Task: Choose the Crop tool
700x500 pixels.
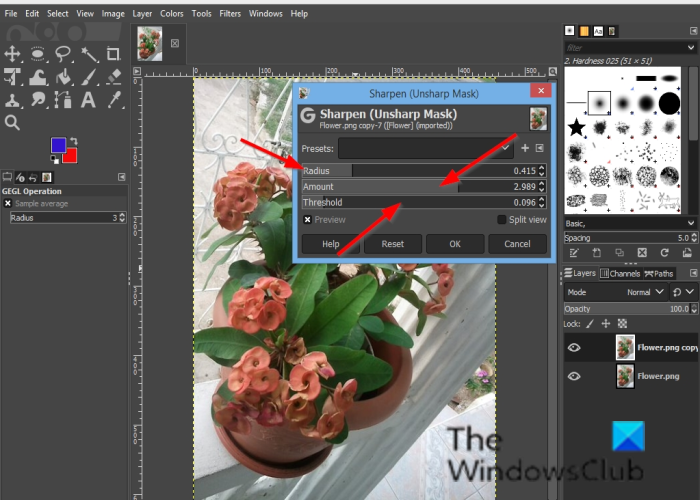Action: (113, 54)
